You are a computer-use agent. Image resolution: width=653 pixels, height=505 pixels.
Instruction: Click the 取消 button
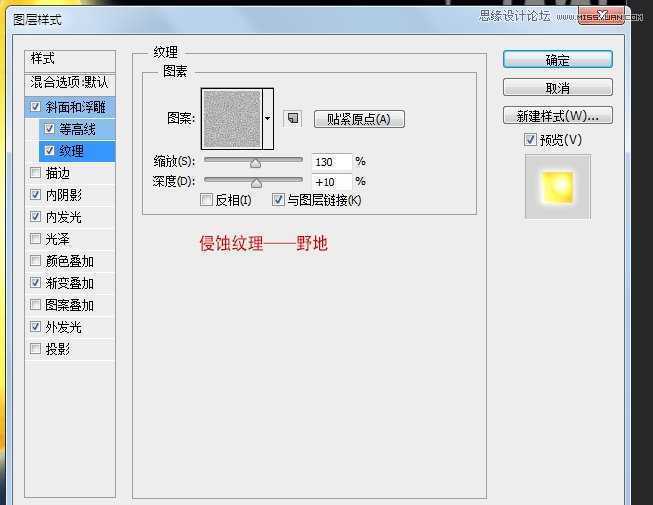558,87
